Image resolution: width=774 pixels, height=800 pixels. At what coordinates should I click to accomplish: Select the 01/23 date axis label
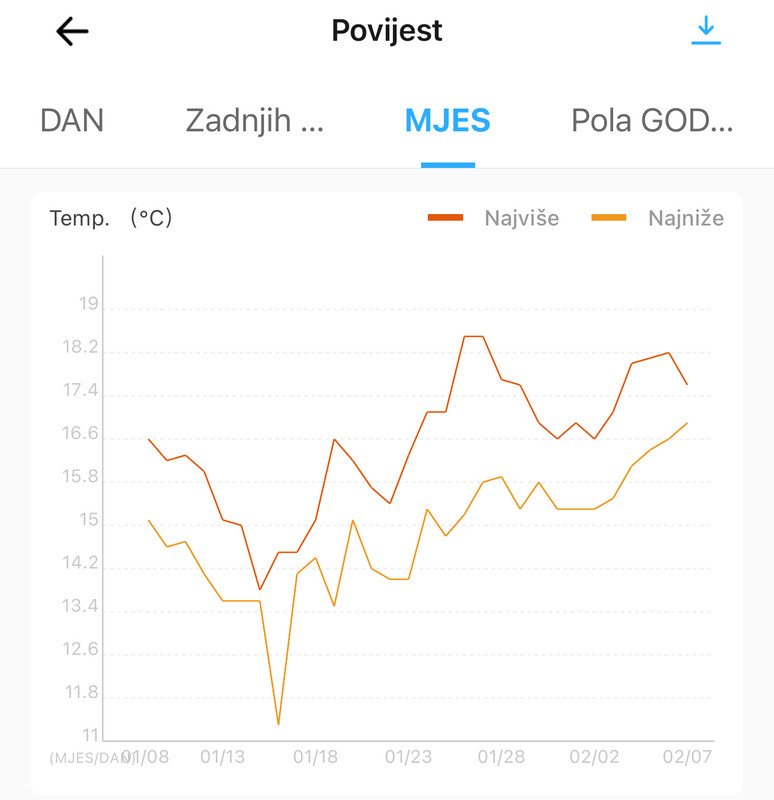[408, 757]
